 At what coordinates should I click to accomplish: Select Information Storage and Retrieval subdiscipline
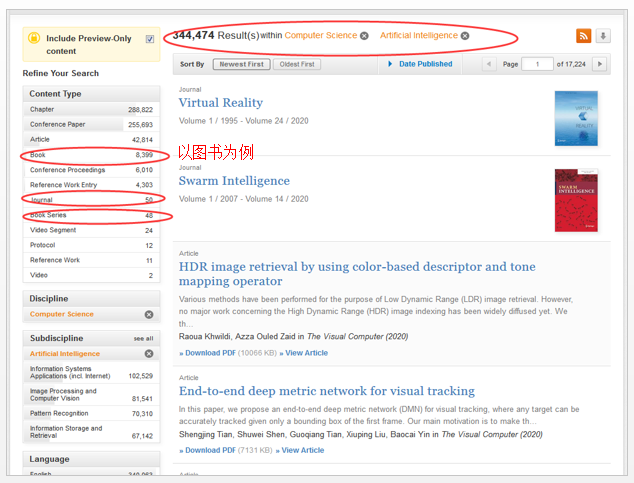point(91,432)
